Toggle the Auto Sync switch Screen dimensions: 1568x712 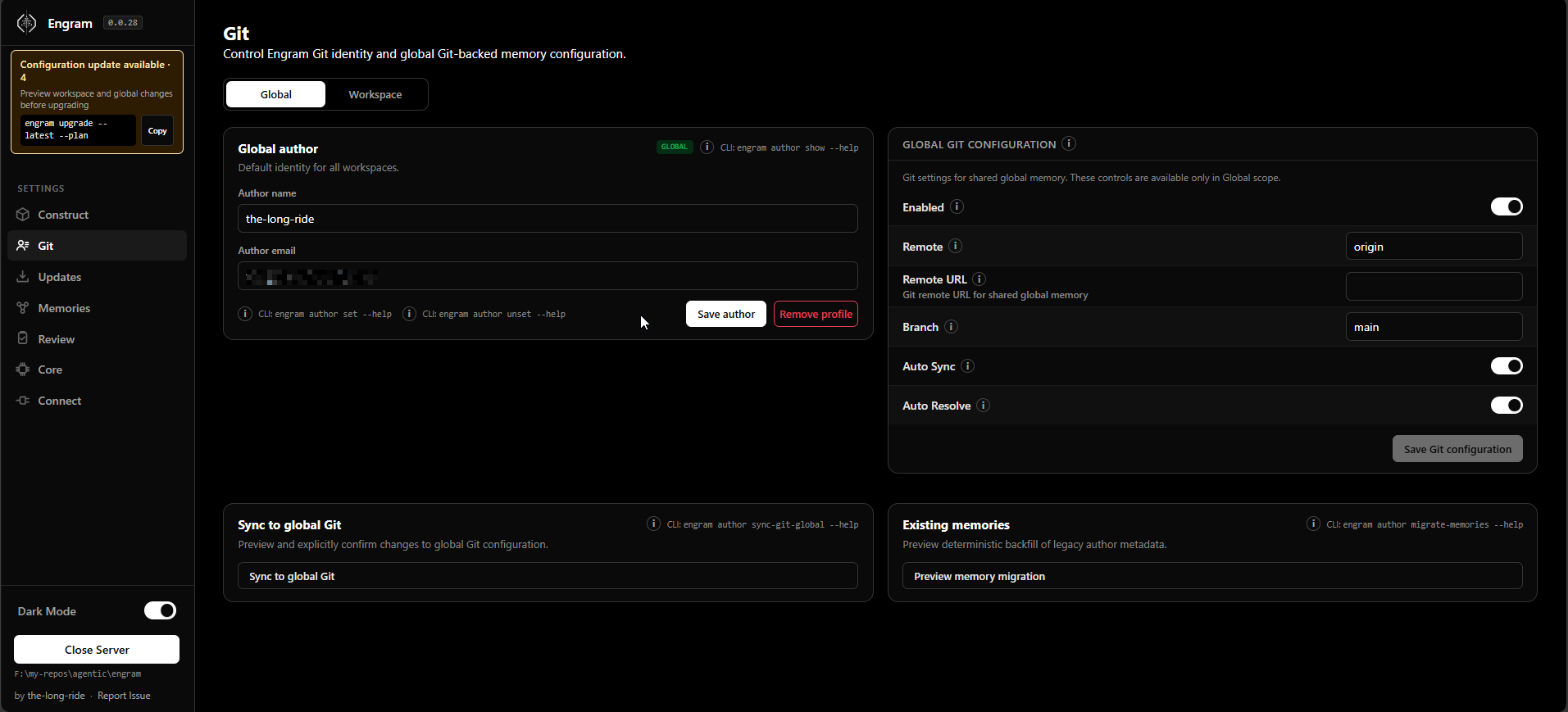(1507, 365)
